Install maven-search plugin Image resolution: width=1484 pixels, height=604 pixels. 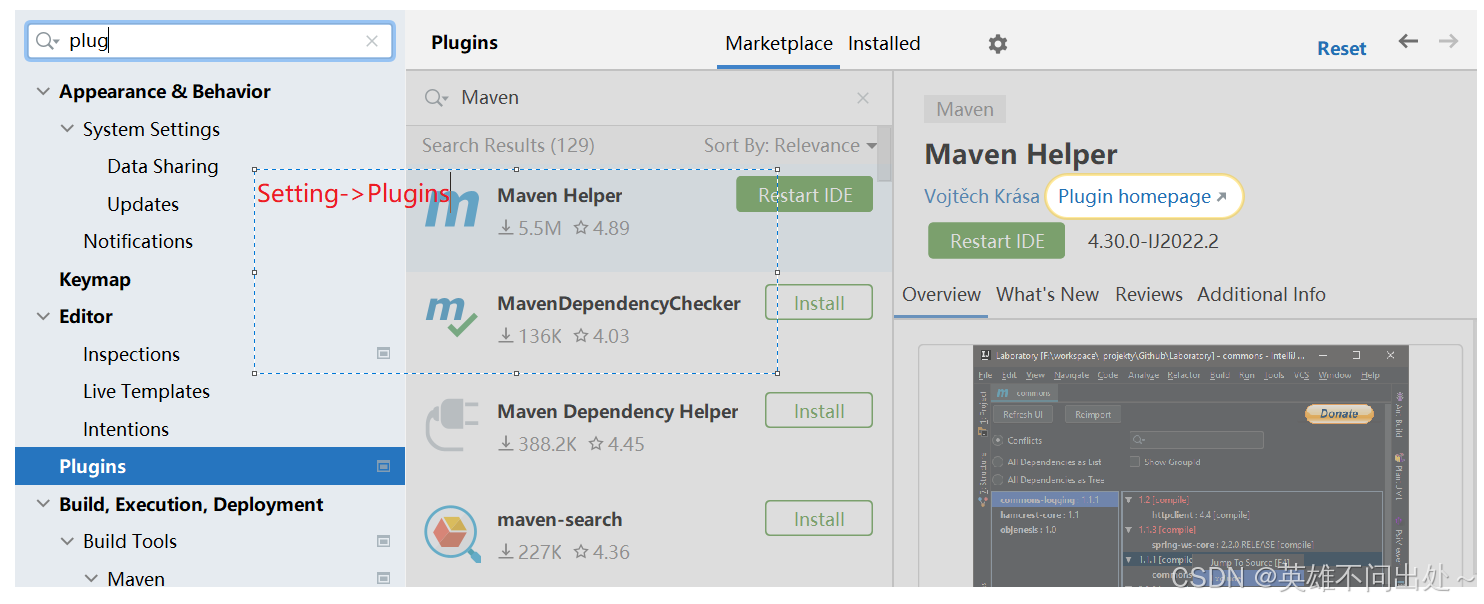819,519
